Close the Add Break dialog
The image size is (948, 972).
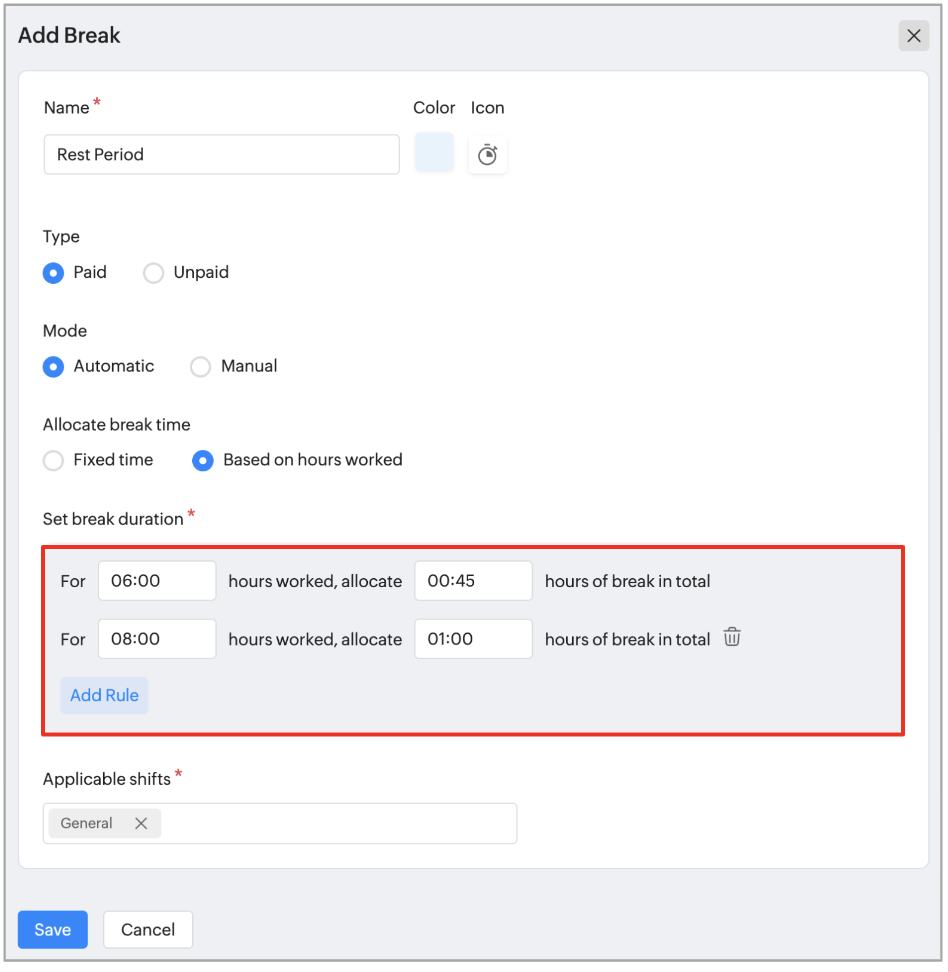[x=913, y=36]
